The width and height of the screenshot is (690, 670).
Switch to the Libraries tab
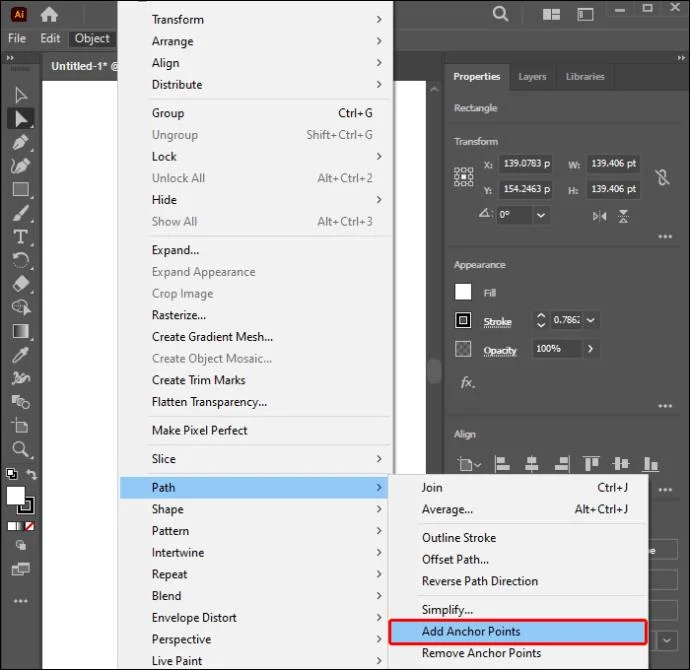coord(585,77)
